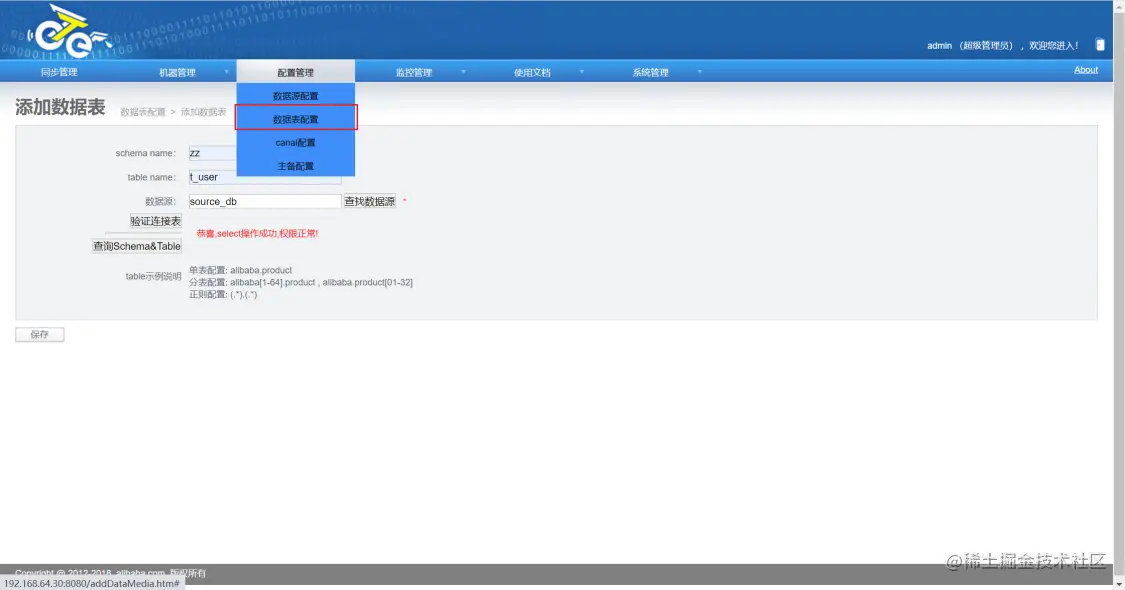The height and width of the screenshot is (590, 1125).
Task: Open the 配置管理 menu
Action: pos(296,72)
